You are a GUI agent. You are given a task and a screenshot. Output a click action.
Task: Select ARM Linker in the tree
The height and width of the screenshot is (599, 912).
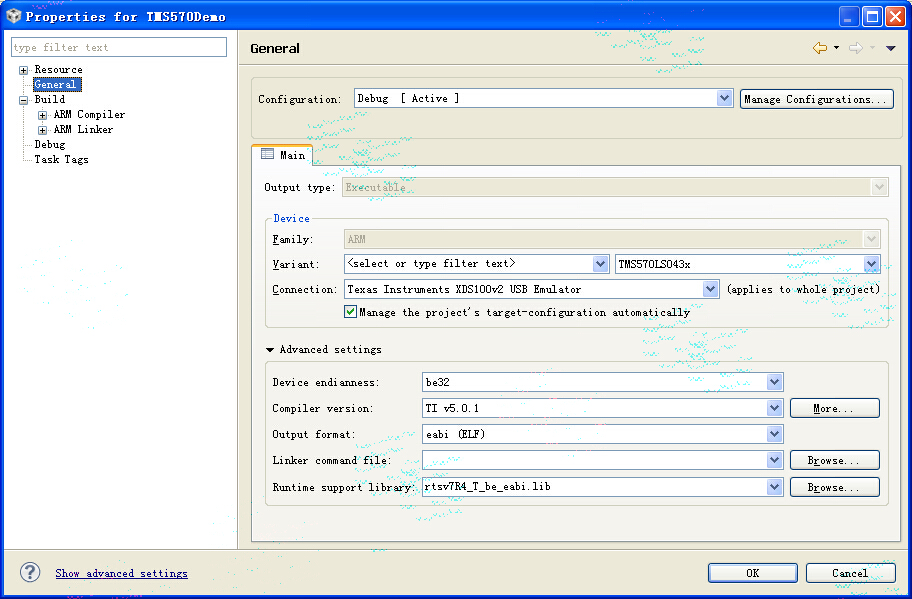pyautogui.click(x=83, y=130)
